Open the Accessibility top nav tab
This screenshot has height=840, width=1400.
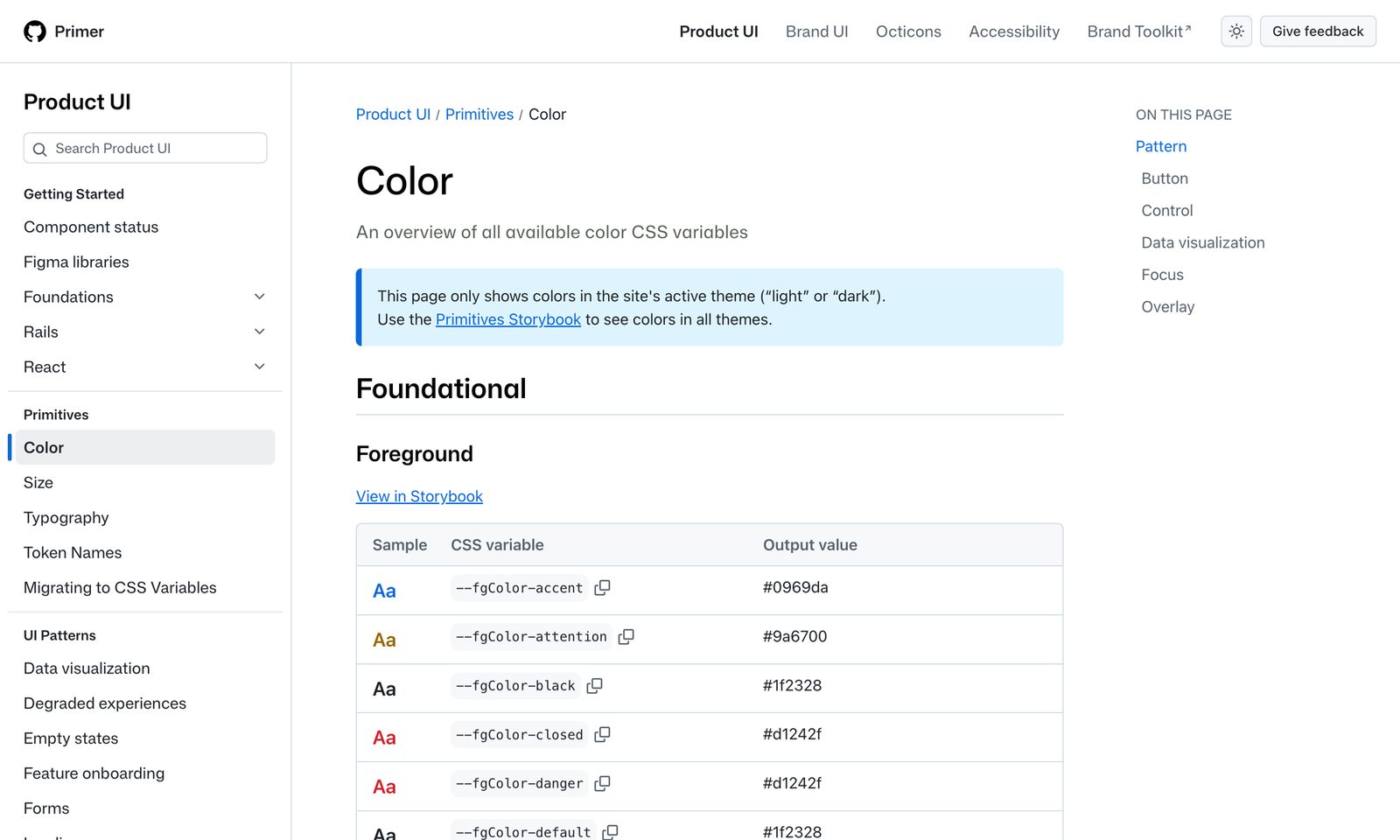(x=1014, y=31)
